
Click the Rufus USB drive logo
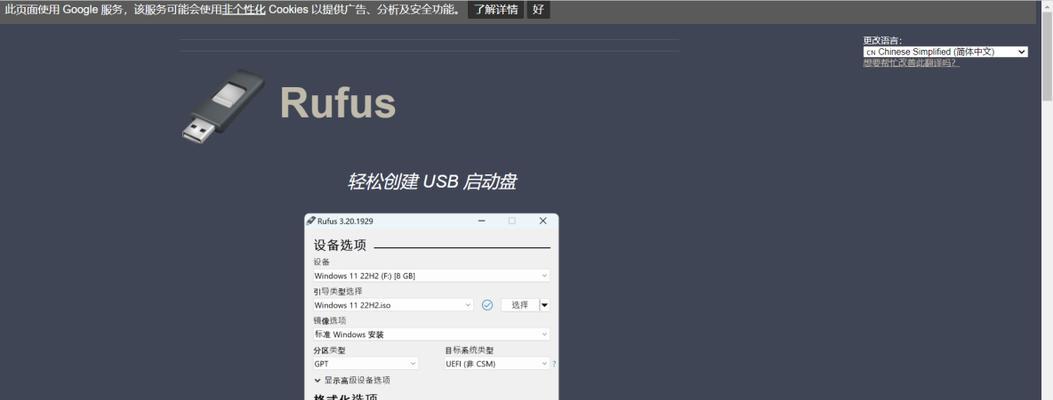pyautogui.click(x=223, y=106)
